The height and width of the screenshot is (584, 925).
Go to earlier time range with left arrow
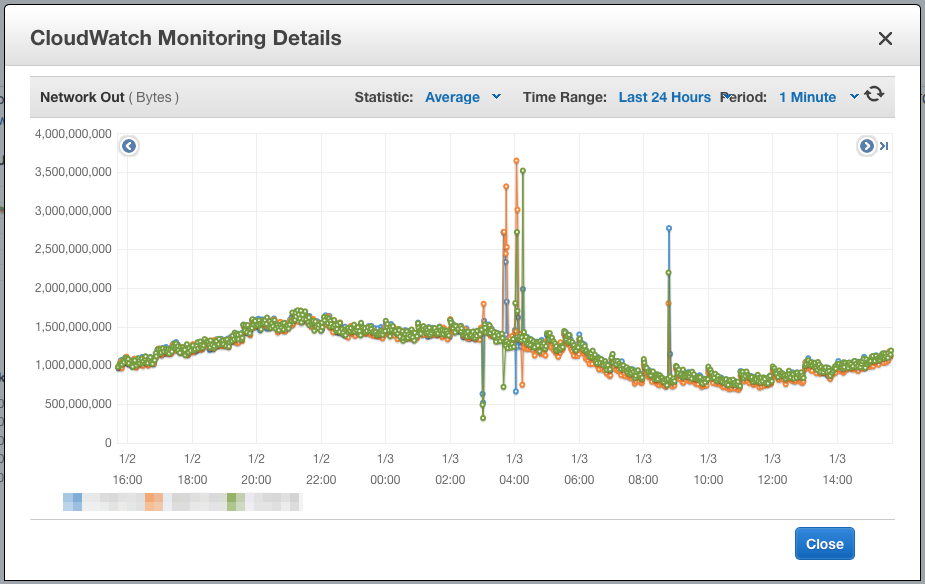(x=129, y=146)
